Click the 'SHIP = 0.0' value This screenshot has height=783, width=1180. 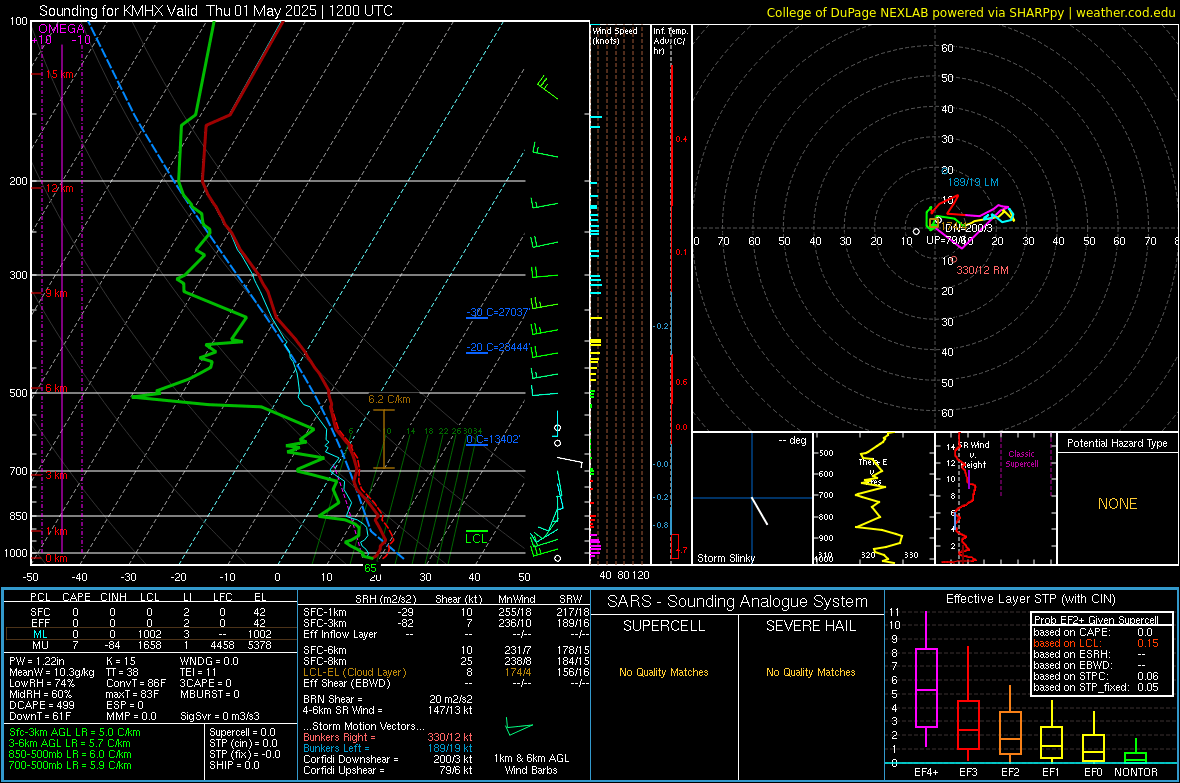tap(234, 765)
